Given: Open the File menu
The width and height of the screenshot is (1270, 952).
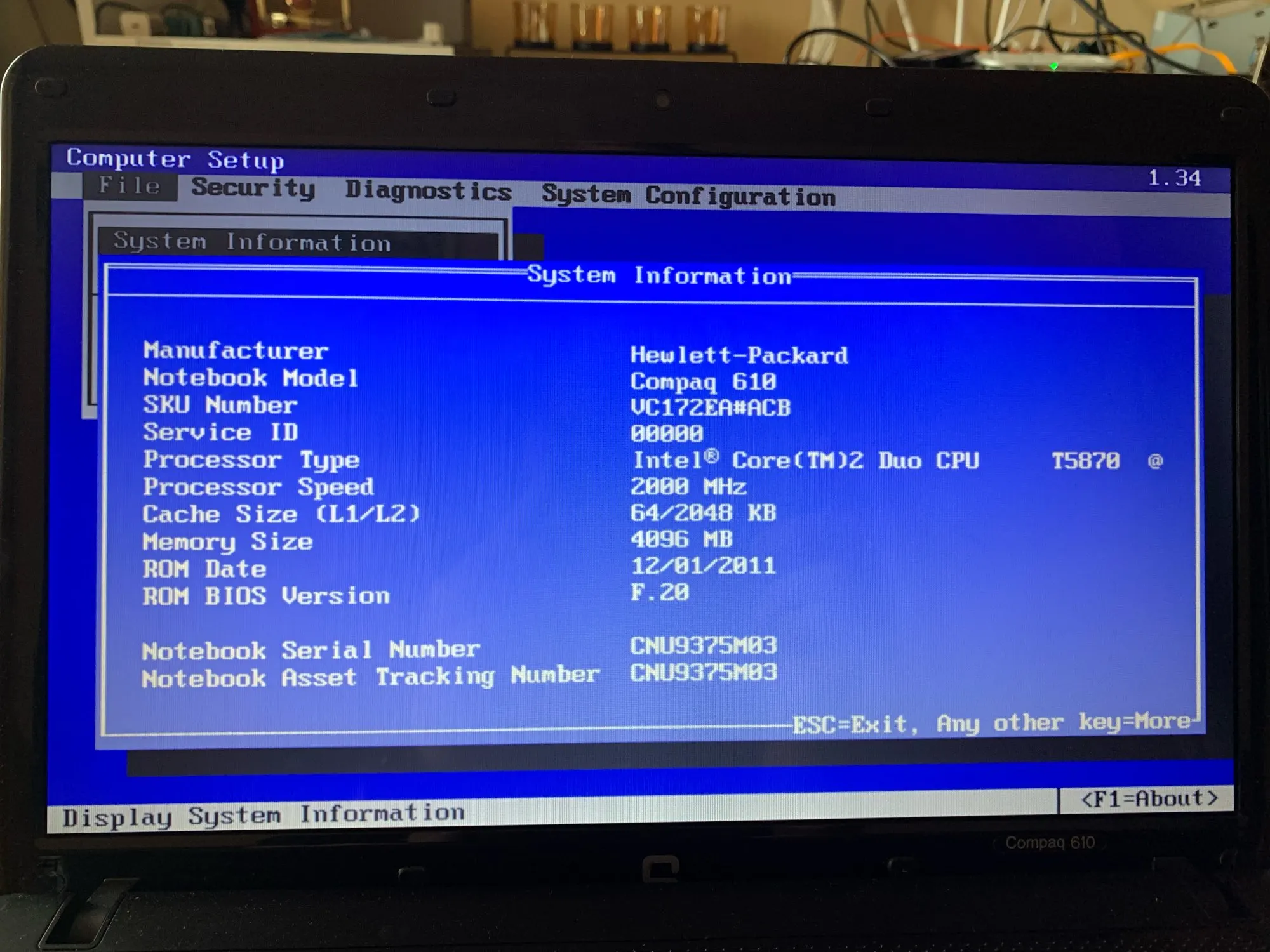Looking at the screenshot, I should coord(130,186).
